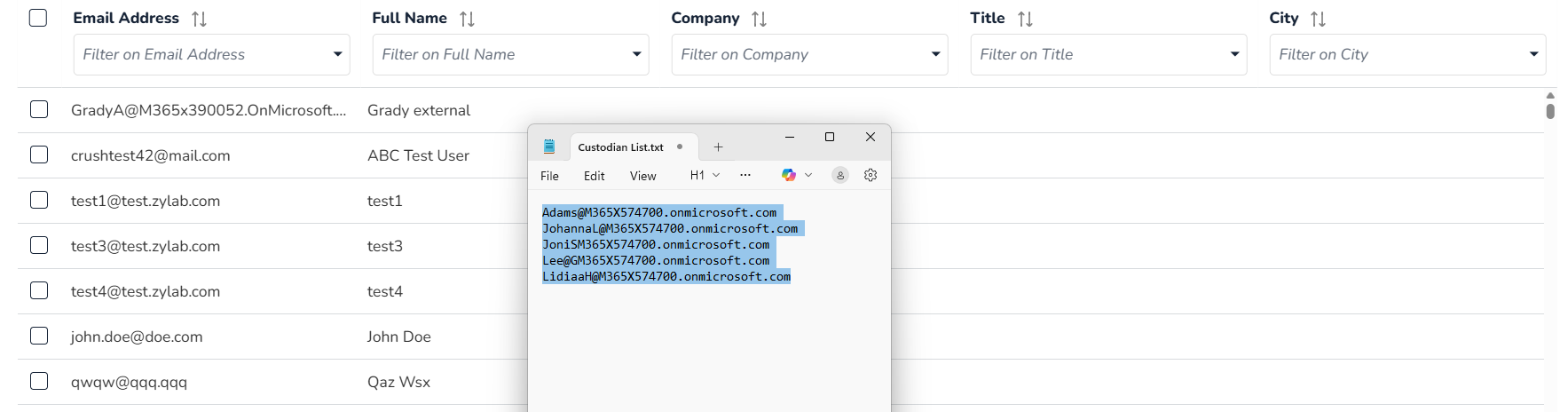Viewport: 1568px width, 412px height.
Task: Expand the H1 heading dropdown in Notepad
Action: pos(705,176)
